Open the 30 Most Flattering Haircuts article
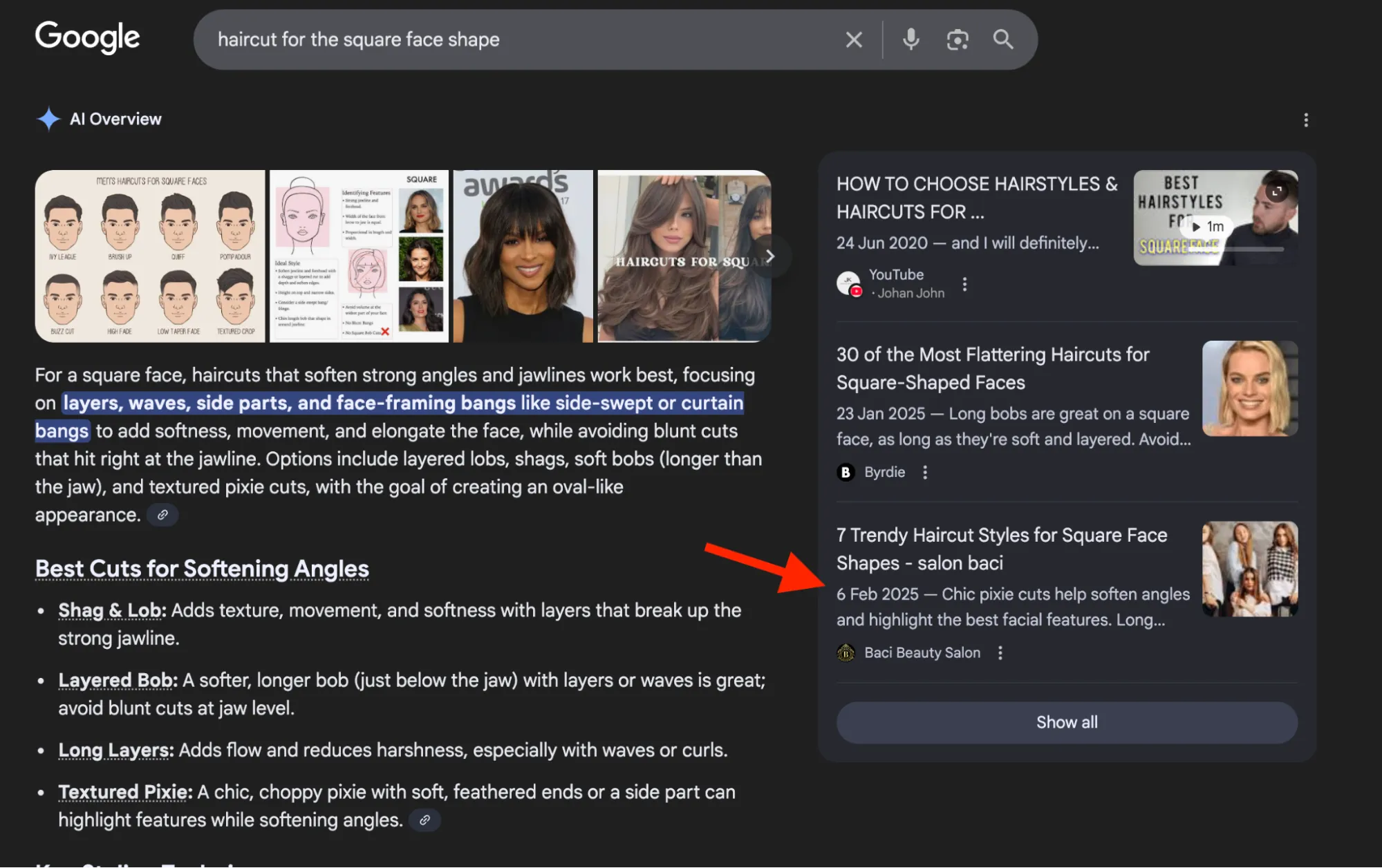The width and height of the screenshot is (1382, 868). [991, 368]
